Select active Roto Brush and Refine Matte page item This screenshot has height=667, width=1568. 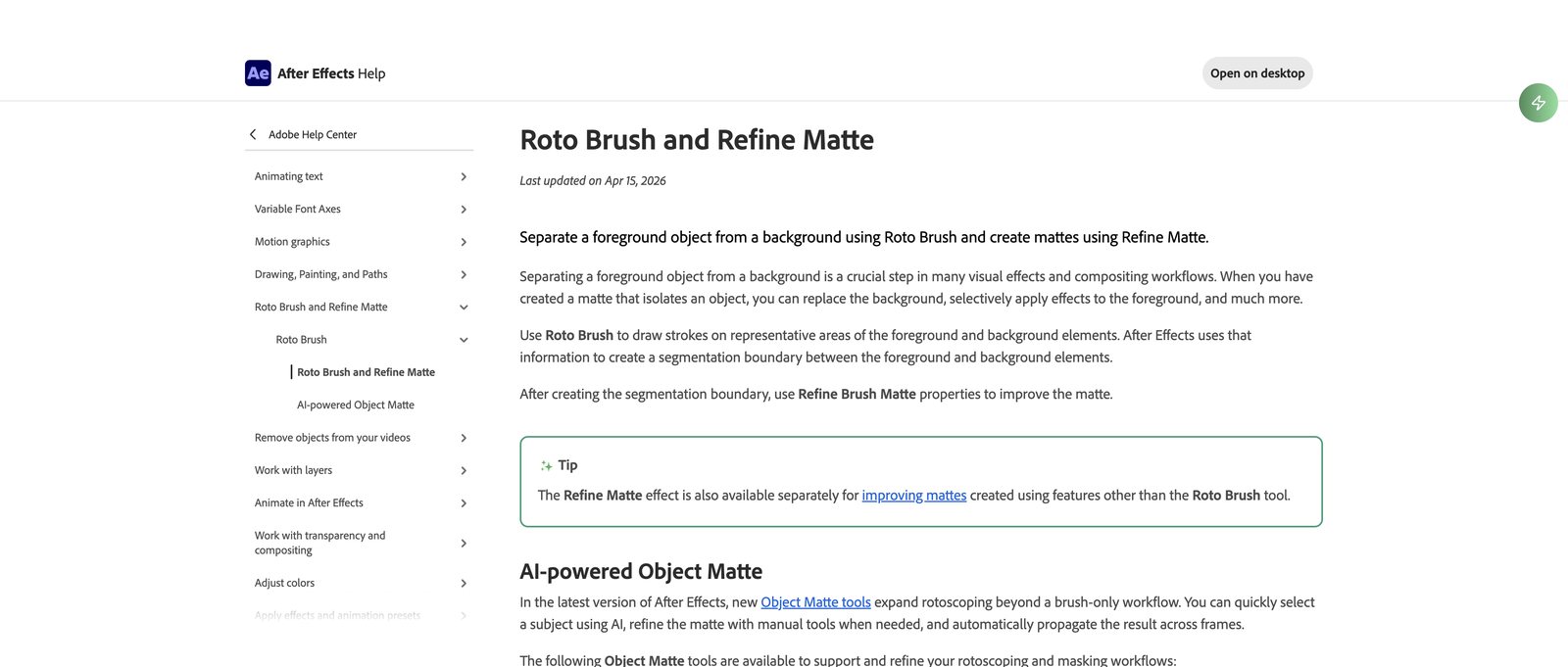tap(366, 372)
